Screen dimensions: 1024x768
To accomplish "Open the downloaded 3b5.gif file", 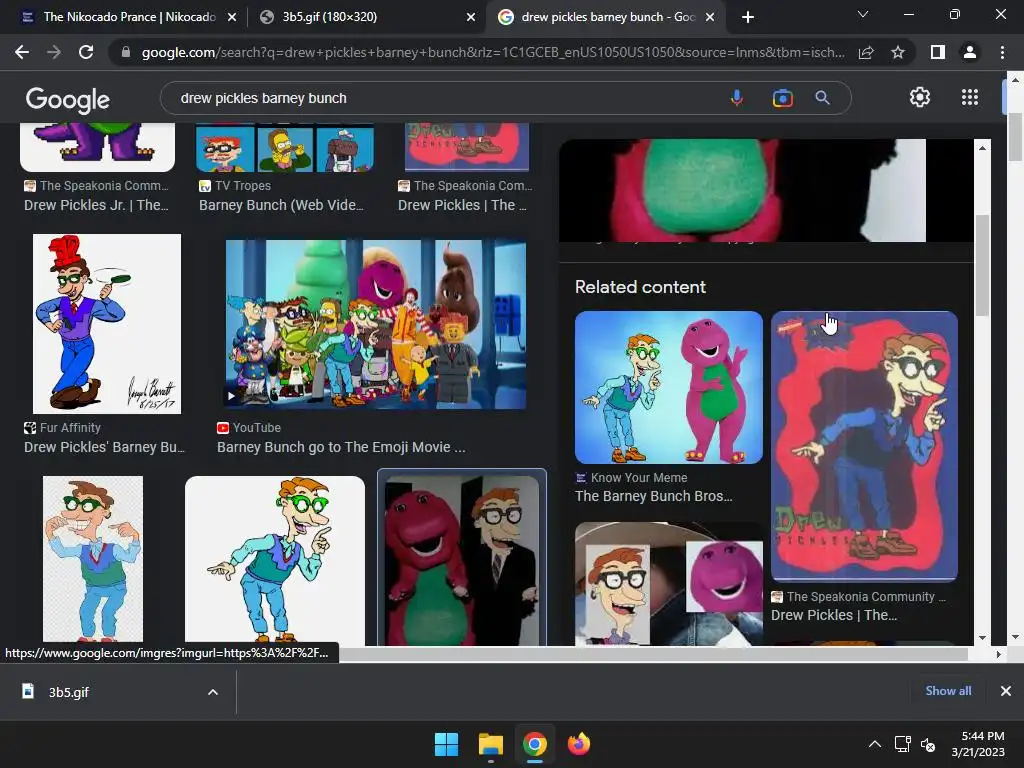I will pos(69,692).
